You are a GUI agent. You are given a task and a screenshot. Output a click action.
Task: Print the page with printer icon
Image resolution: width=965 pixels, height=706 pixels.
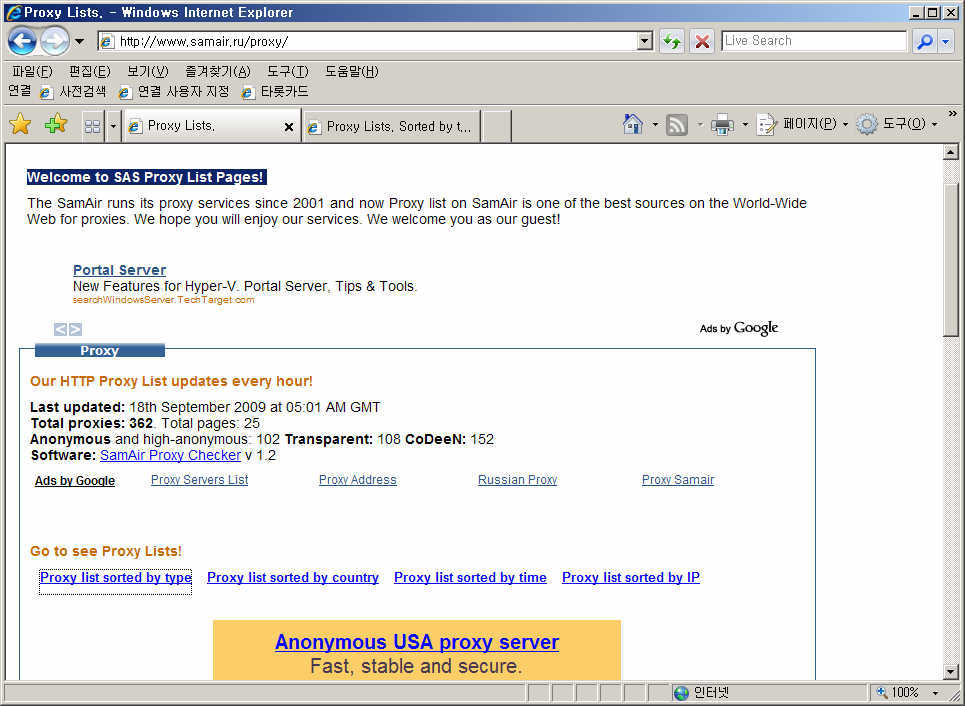[723, 125]
